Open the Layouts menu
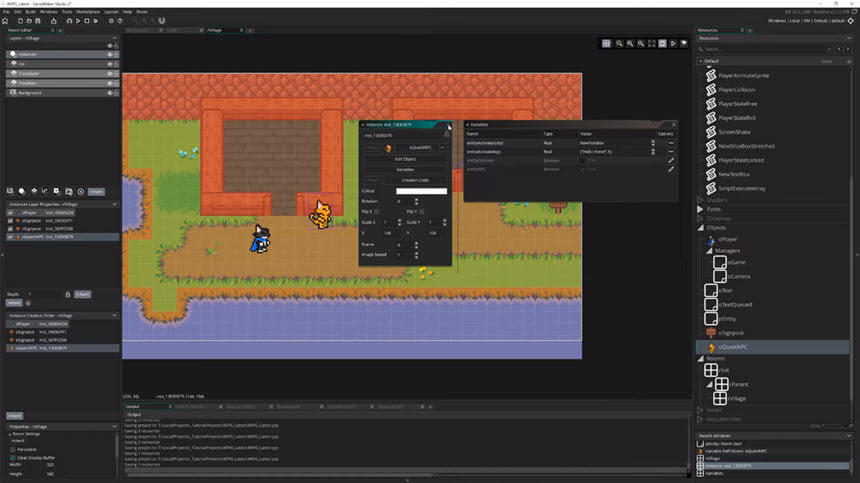860x483 pixels. 111,12
